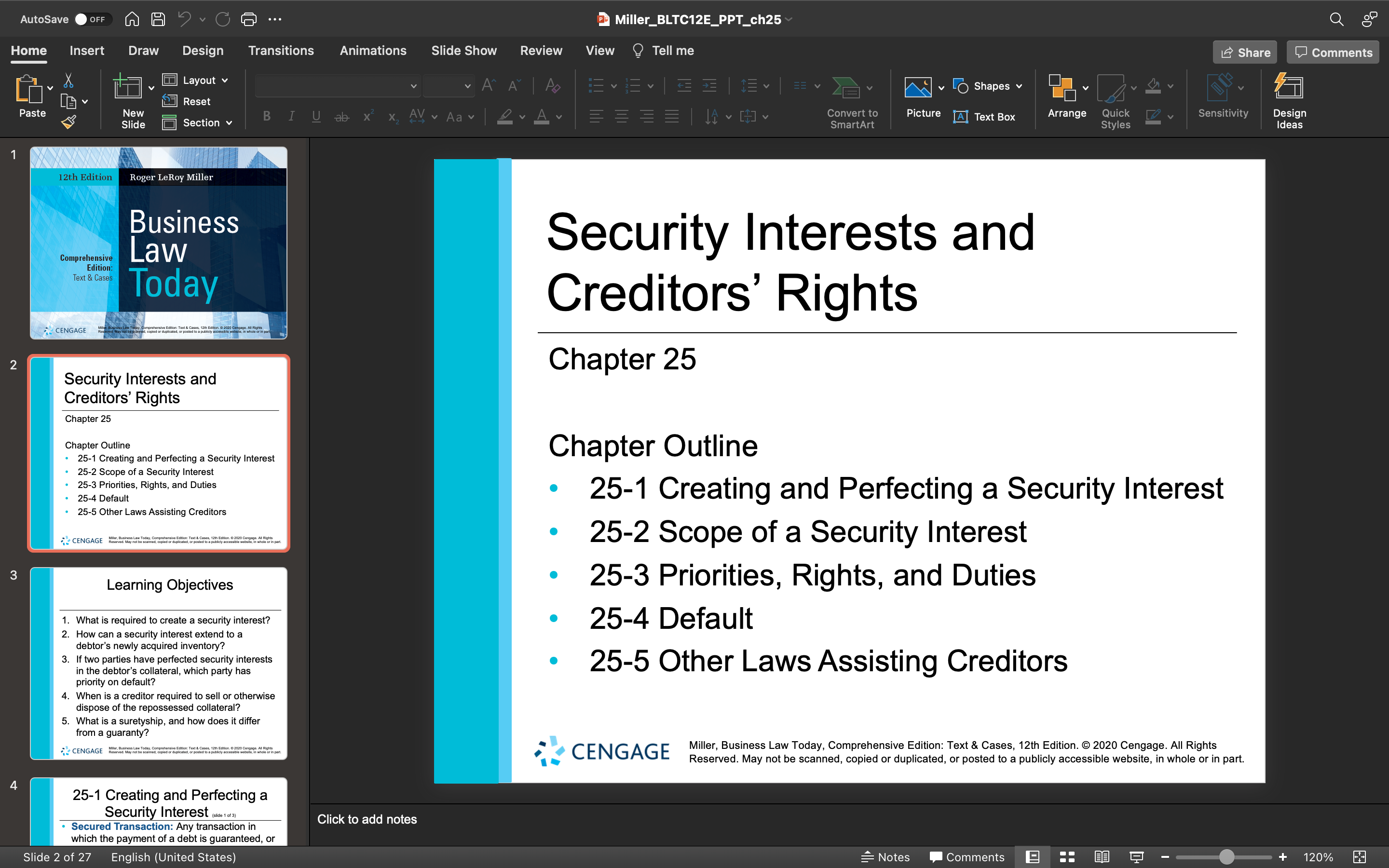Toggle the AutoSave switch

tap(91, 19)
